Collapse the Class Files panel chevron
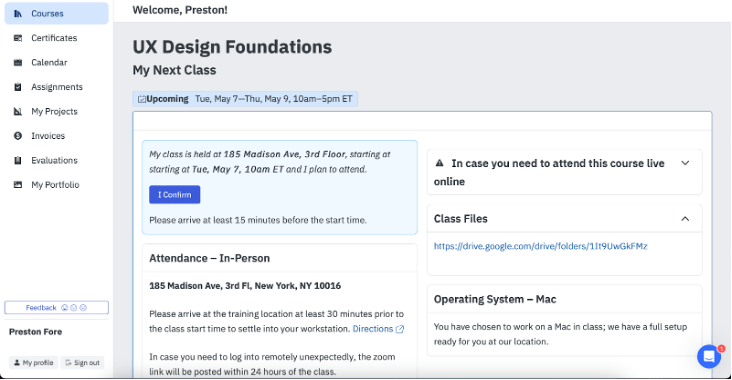 pos(685,218)
